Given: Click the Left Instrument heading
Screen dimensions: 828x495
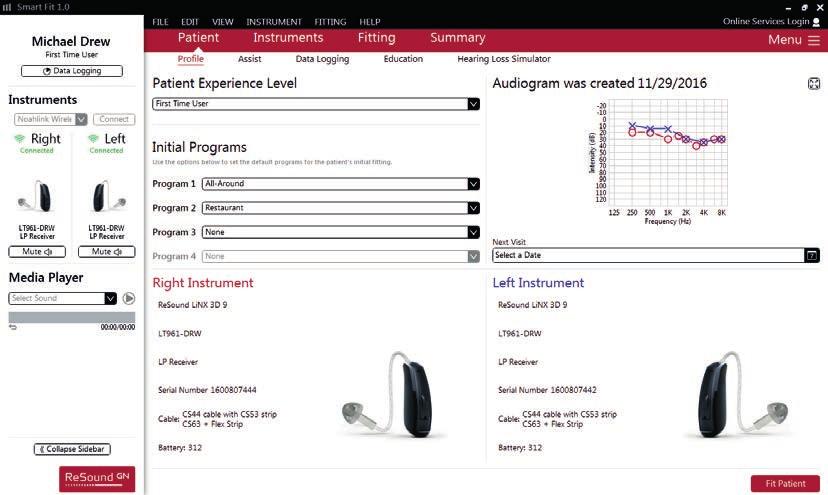Looking at the screenshot, I should 538,283.
